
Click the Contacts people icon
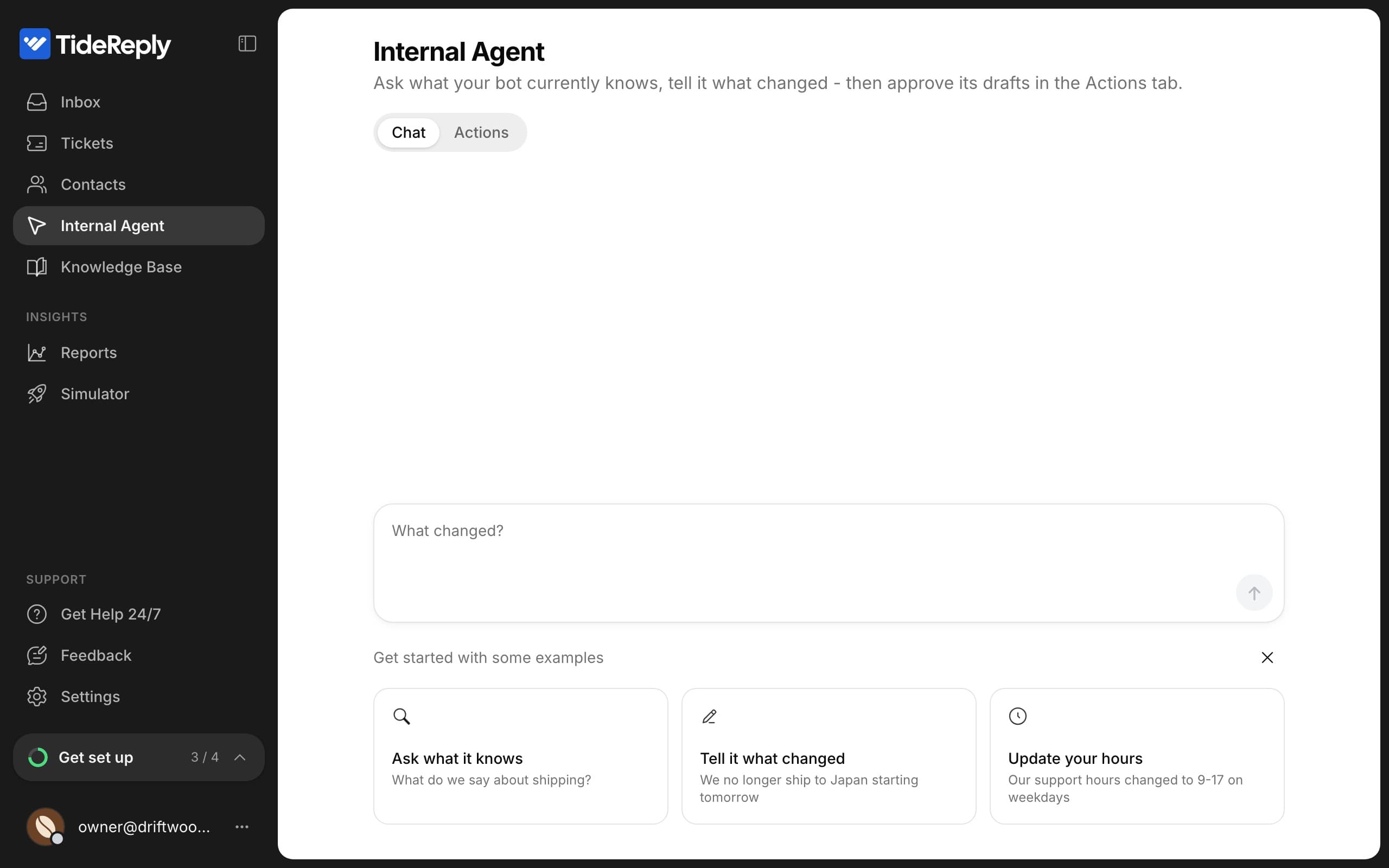point(37,184)
